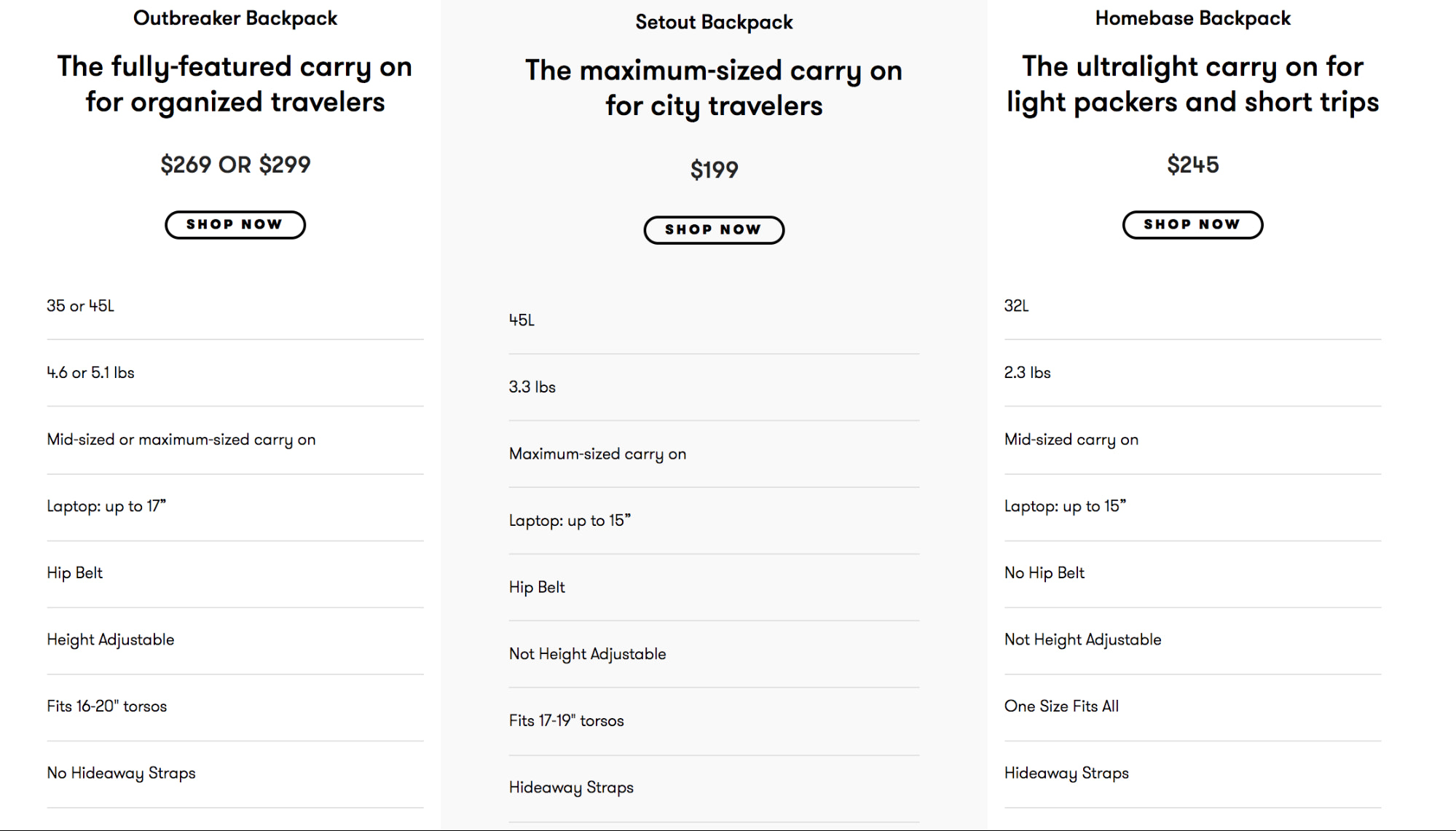
Task: Select the One Size Fits All row
Action: [x=1061, y=706]
